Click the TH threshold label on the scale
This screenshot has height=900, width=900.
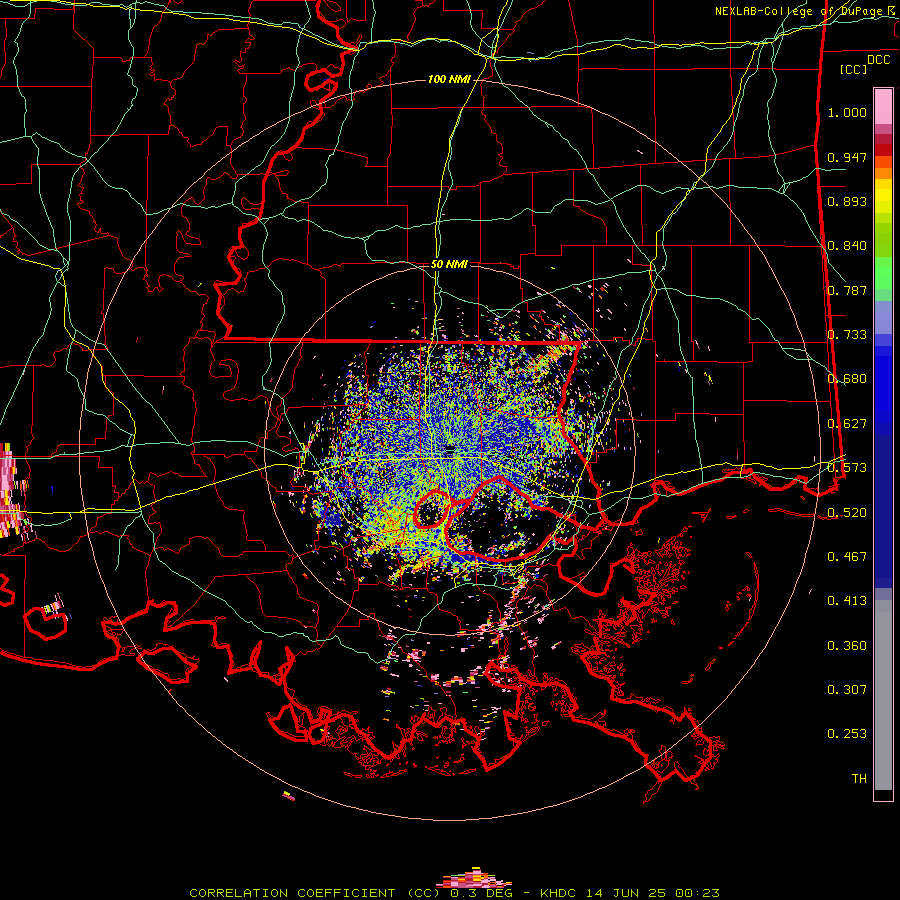(859, 779)
